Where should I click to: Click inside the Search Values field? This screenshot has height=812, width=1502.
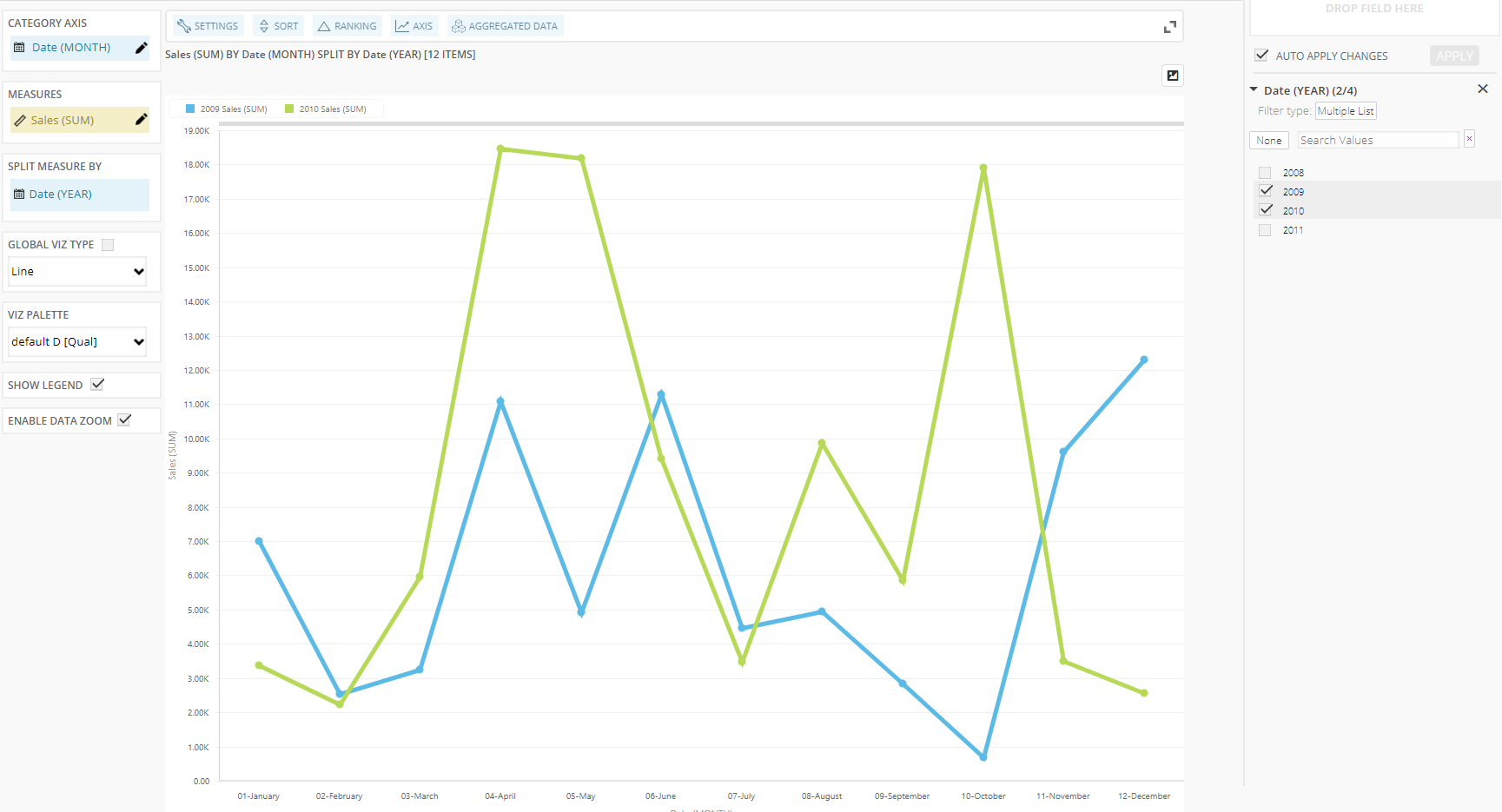coord(1377,139)
